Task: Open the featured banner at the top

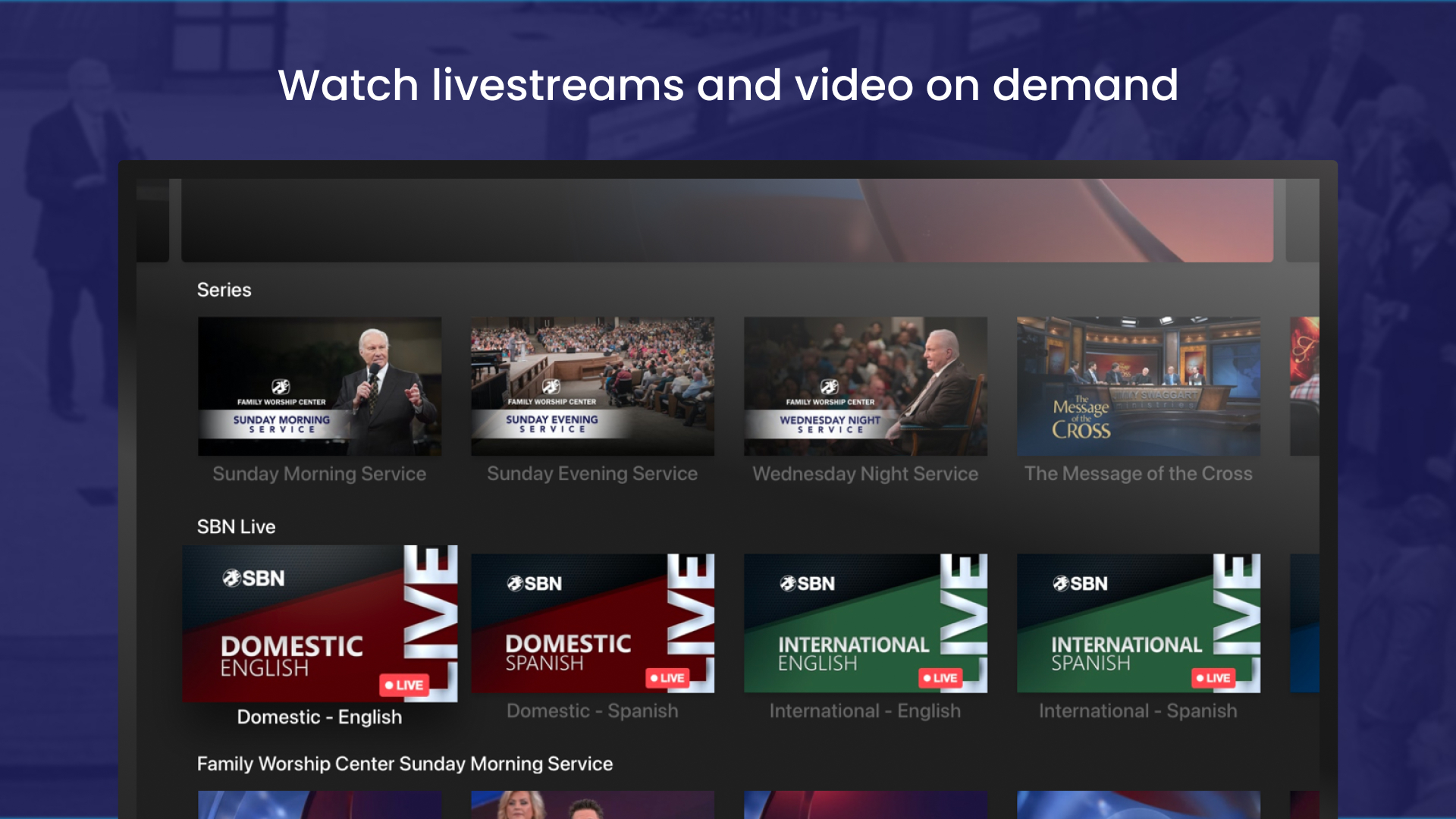Action: 727,221
